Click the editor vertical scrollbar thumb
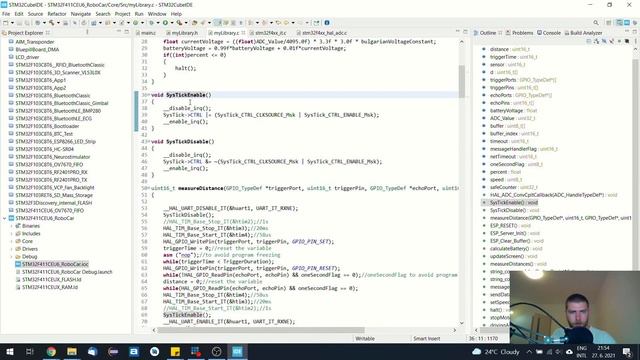 [x=462, y=82]
